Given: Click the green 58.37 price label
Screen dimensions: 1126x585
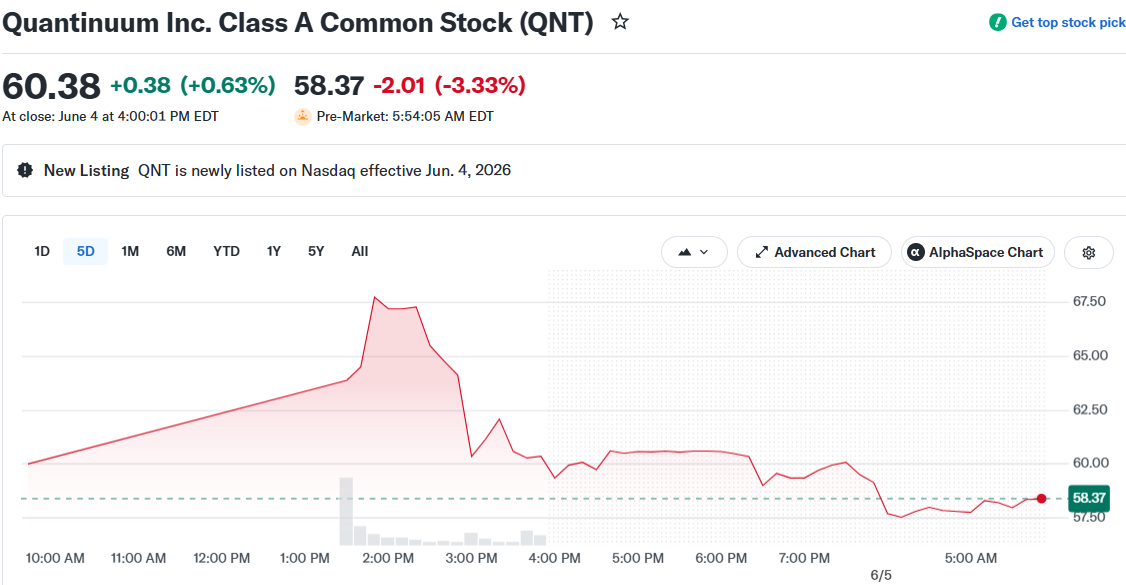Looking at the screenshot, I should click(1089, 497).
